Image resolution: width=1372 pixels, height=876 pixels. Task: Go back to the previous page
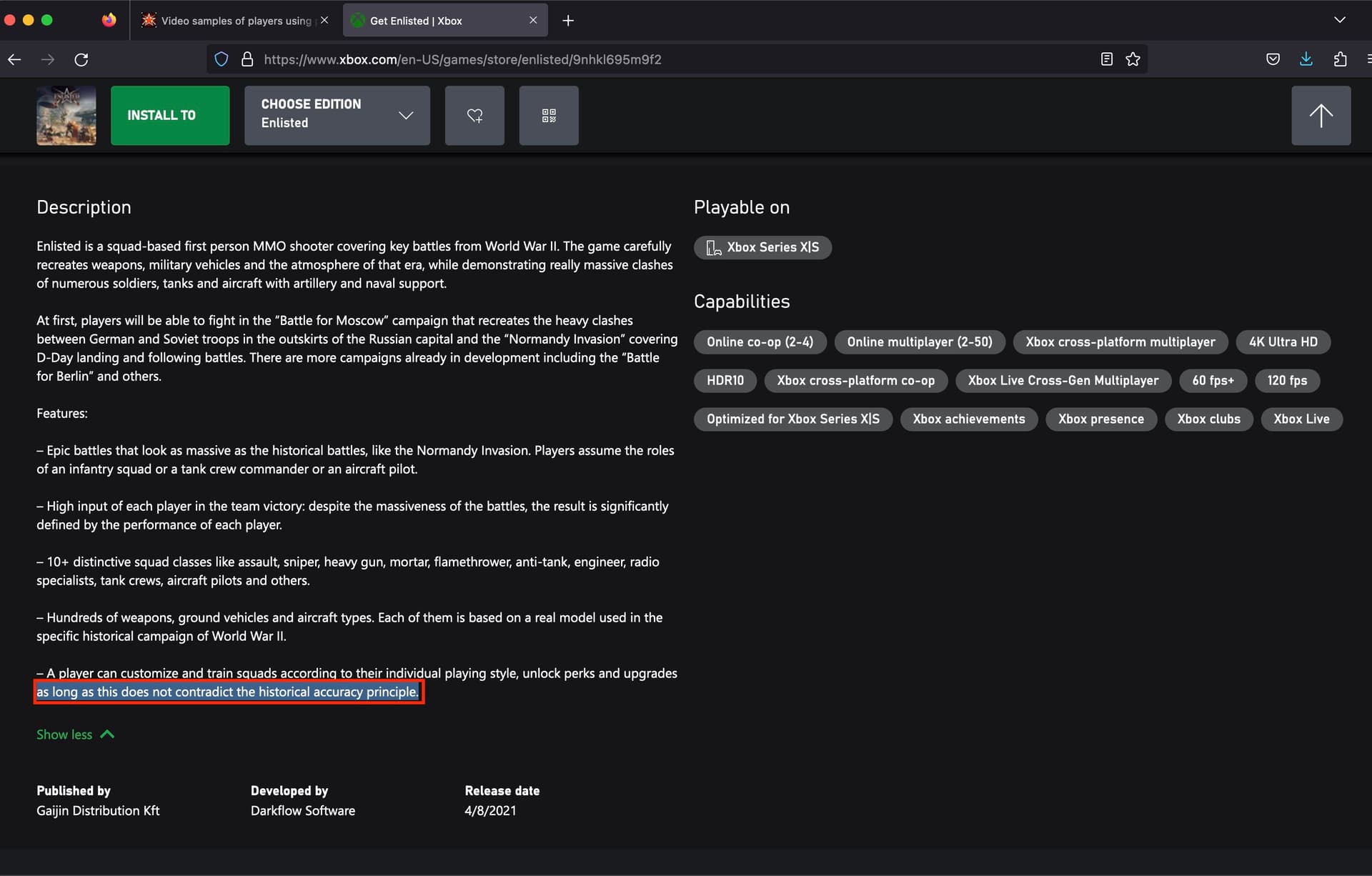(x=14, y=59)
